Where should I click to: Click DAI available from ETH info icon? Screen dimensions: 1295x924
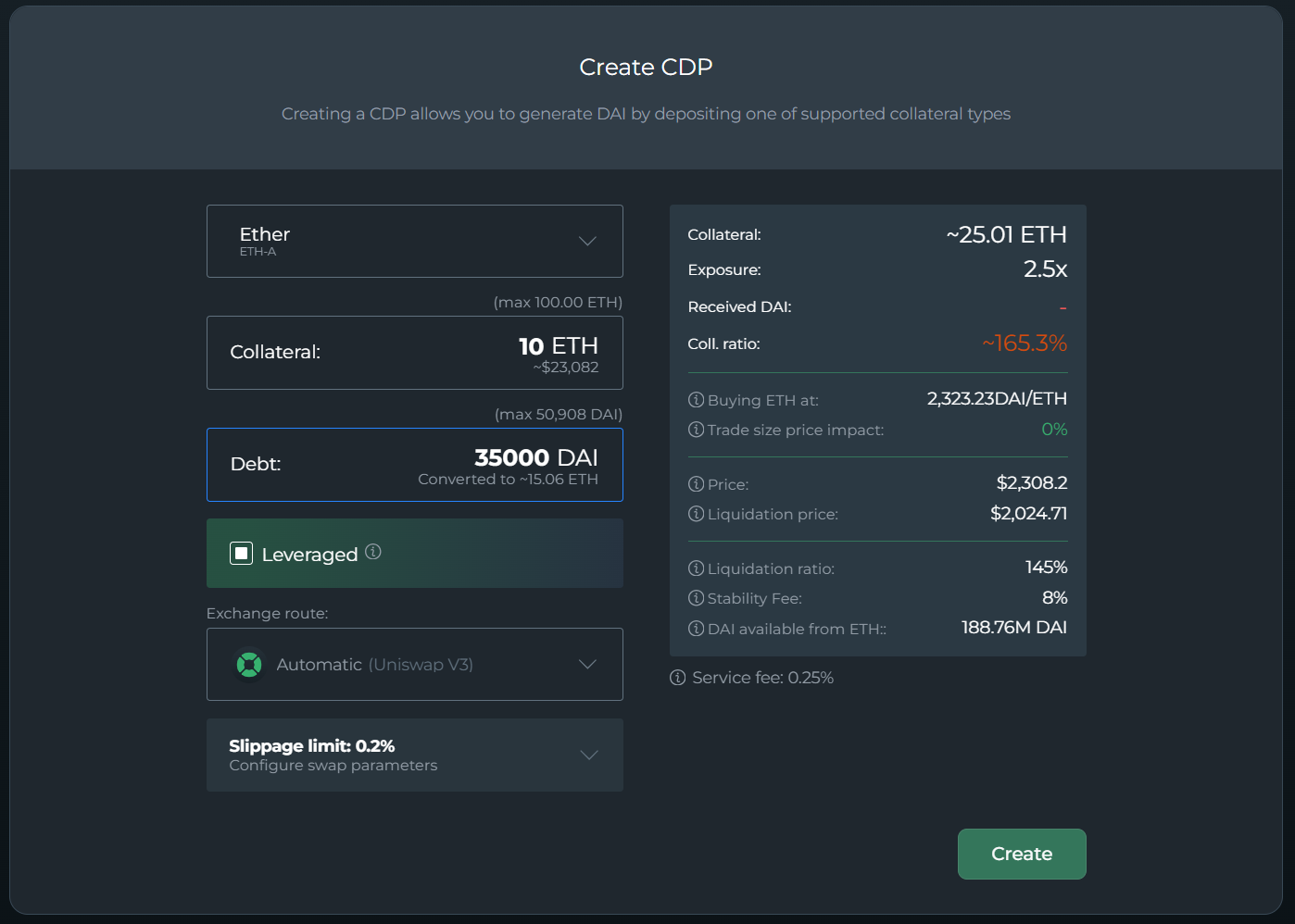tap(697, 629)
